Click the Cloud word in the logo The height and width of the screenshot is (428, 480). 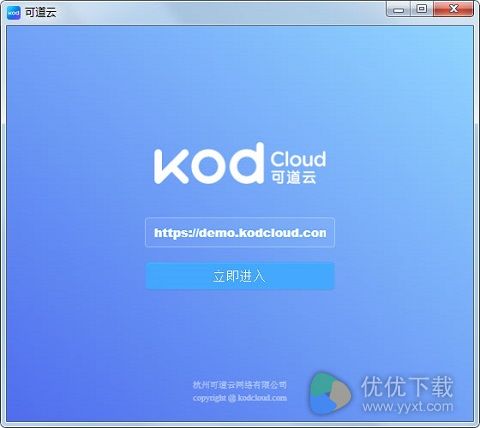click(298, 159)
